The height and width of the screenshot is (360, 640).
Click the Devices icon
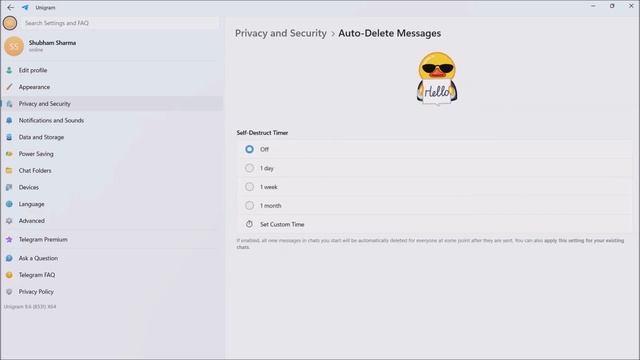tap(9, 187)
